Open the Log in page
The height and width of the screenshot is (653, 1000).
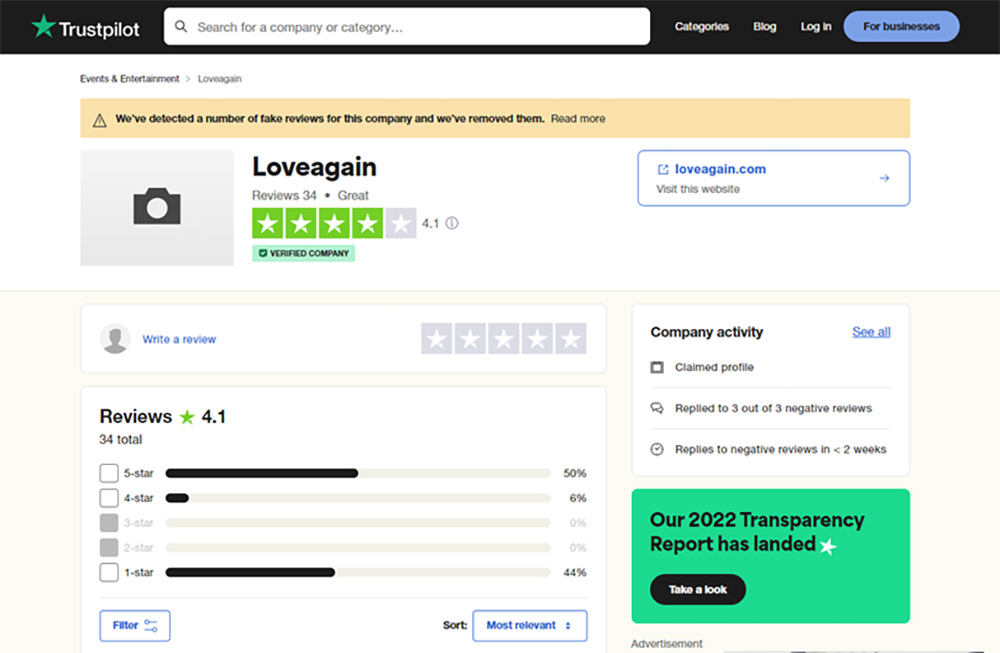coord(816,27)
